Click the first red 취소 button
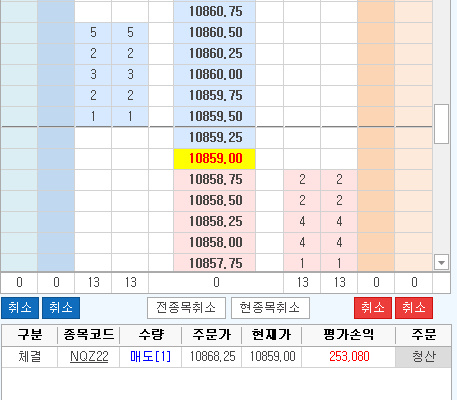The image size is (457, 400). [x=373, y=308]
